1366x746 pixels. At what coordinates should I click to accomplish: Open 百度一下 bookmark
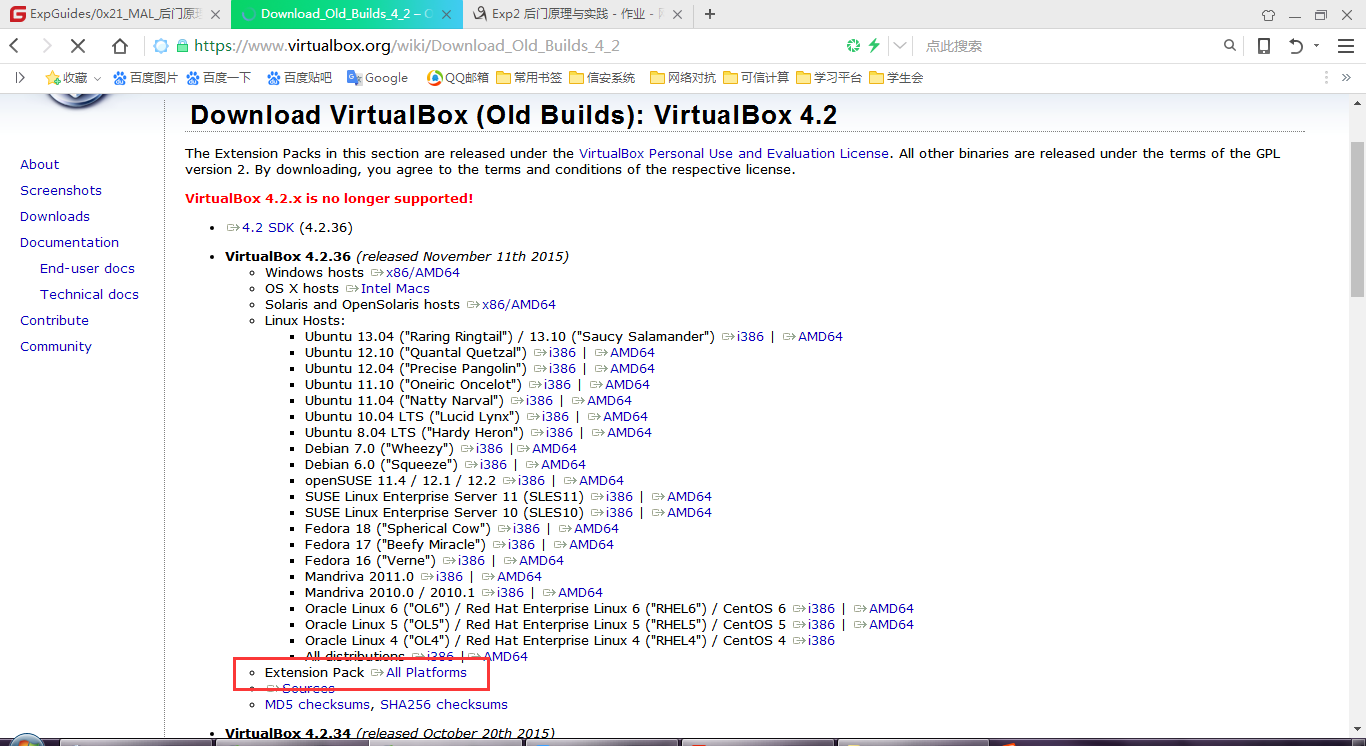(218, 77)
